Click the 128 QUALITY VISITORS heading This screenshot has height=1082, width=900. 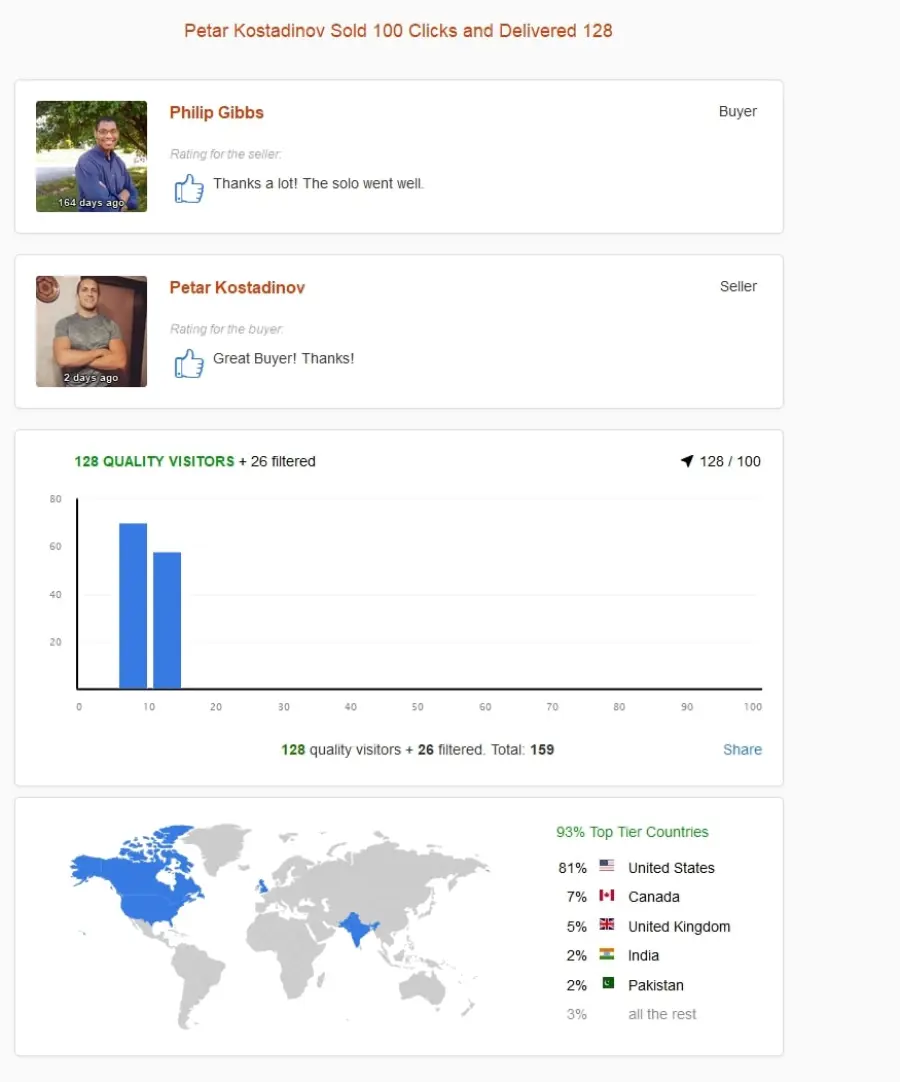pyautogui.click(x=155, y=461)
